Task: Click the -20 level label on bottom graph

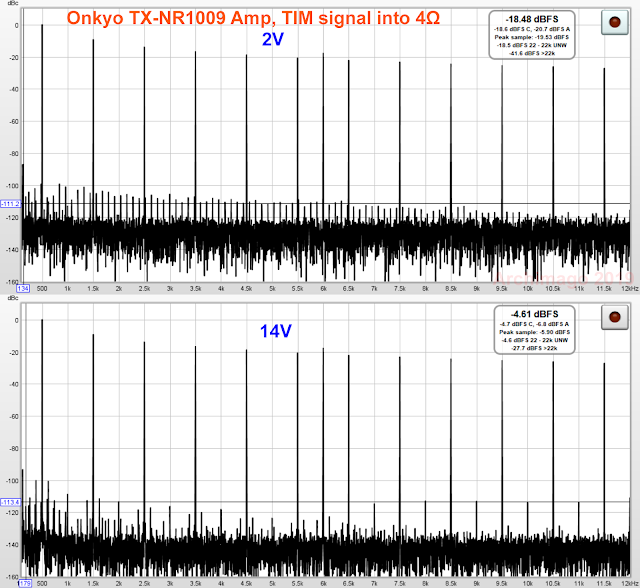Action: [14, 353]
